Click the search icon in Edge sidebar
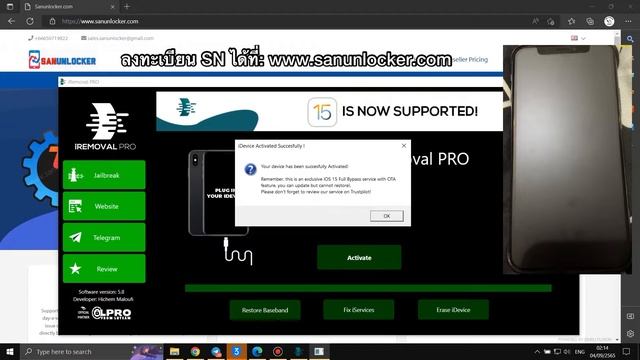Screen dimensions: 640x360 pos(630,39)
